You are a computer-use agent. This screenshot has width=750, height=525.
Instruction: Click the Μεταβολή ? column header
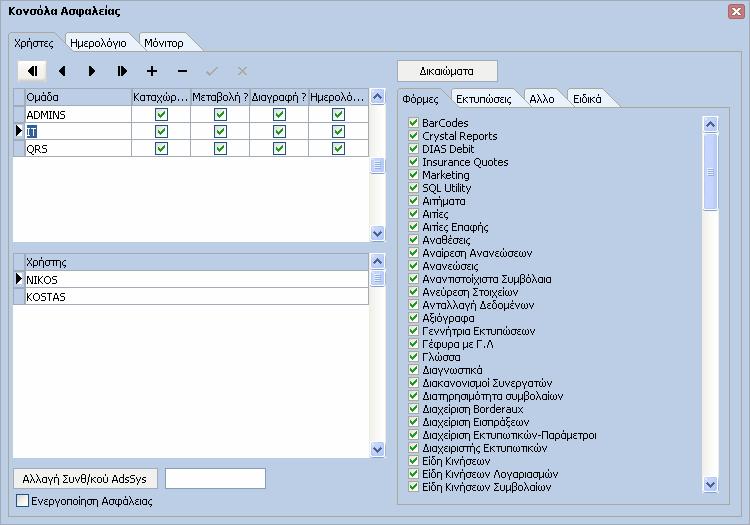tap(220, 97)
